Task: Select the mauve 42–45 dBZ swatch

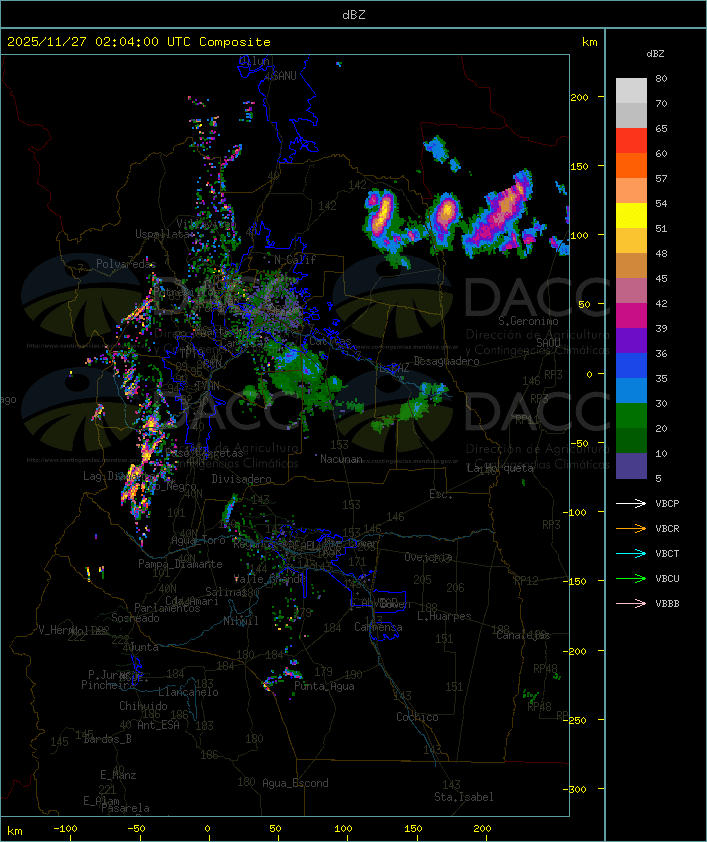Action: point(631,291)
